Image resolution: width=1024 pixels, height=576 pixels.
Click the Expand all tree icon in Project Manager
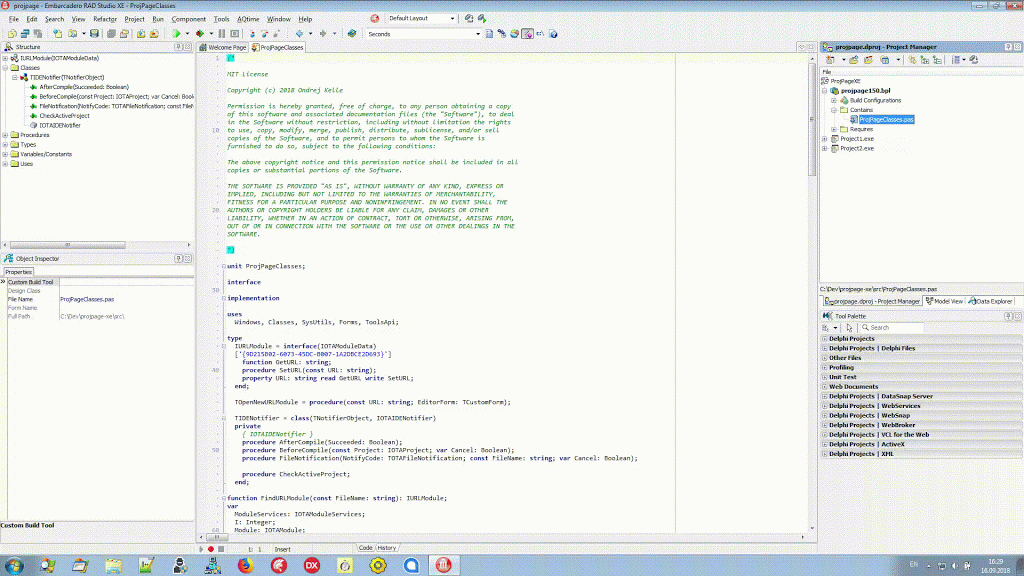pos(925,59)
